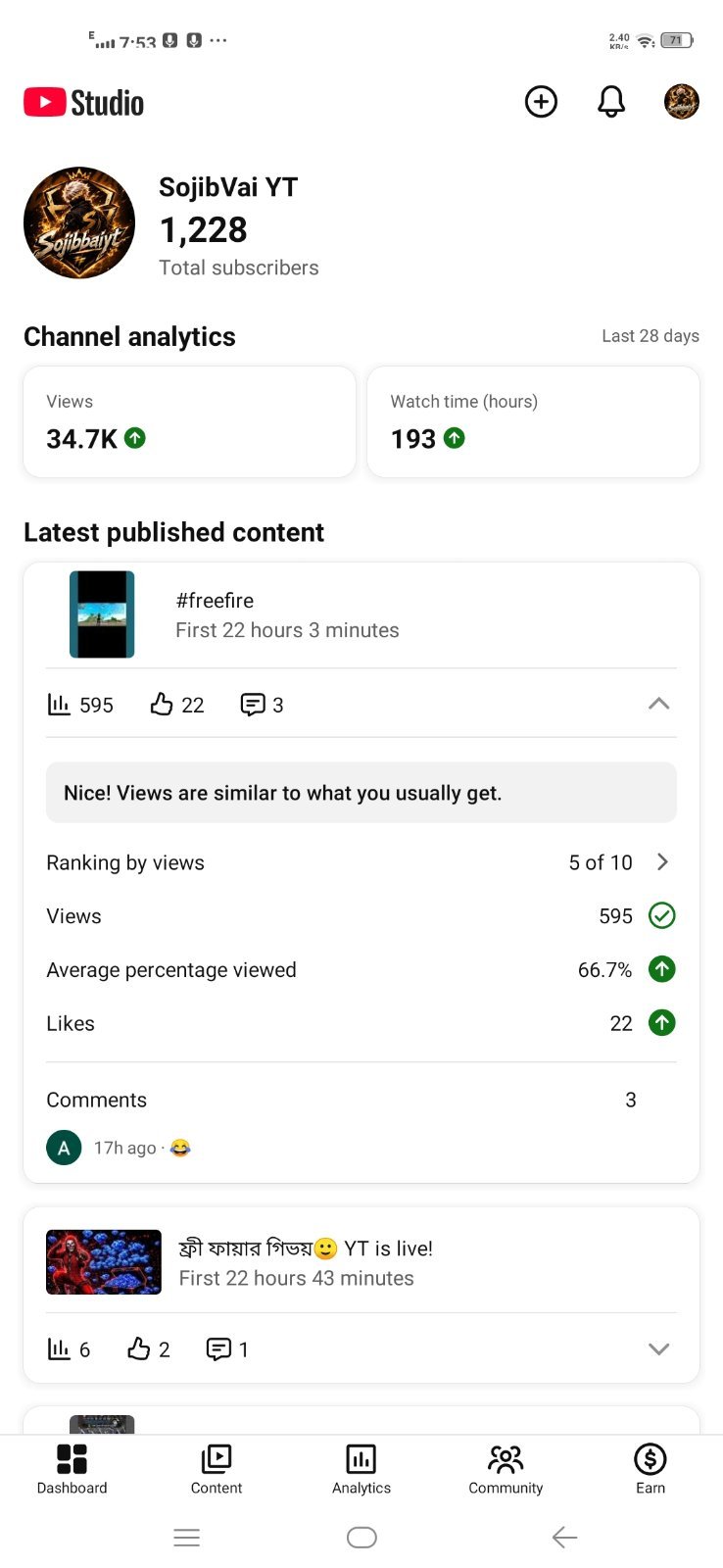Viewport: 723px width, 1568px height.
Task: Open Ranking by views chevron
Action: point(662,861)
